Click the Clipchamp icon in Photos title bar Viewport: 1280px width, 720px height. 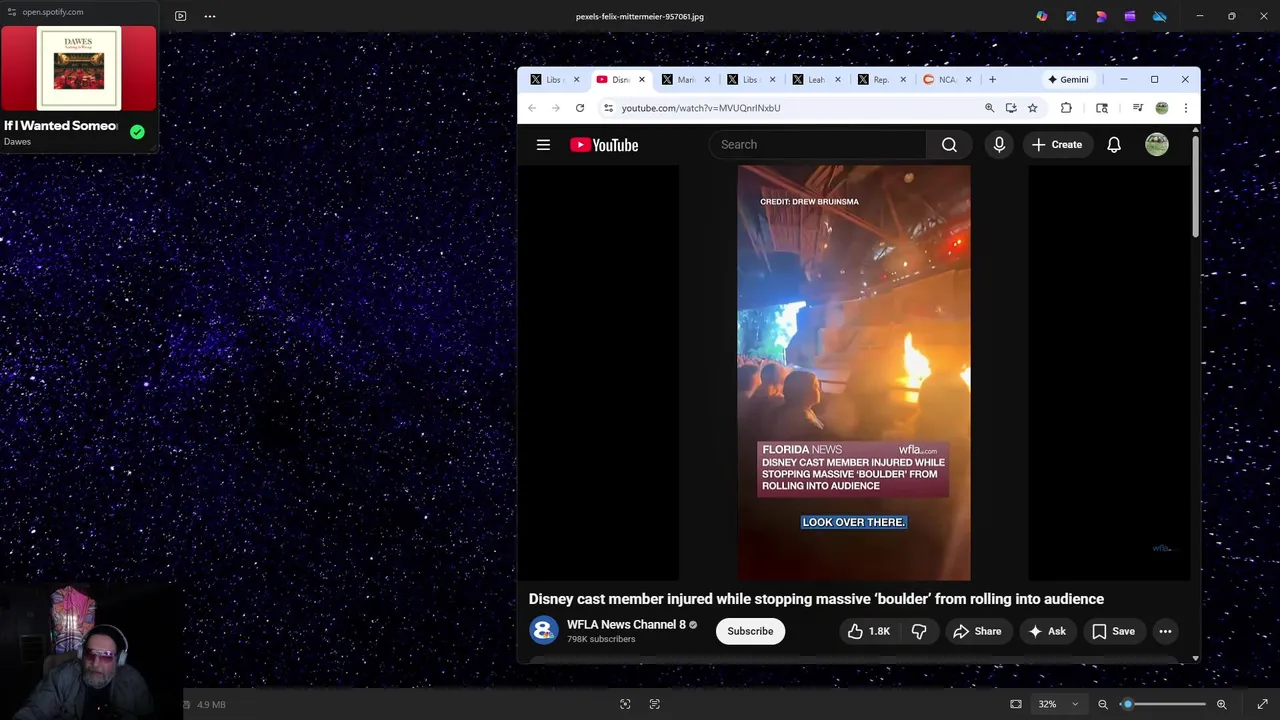pos(1130,16)
